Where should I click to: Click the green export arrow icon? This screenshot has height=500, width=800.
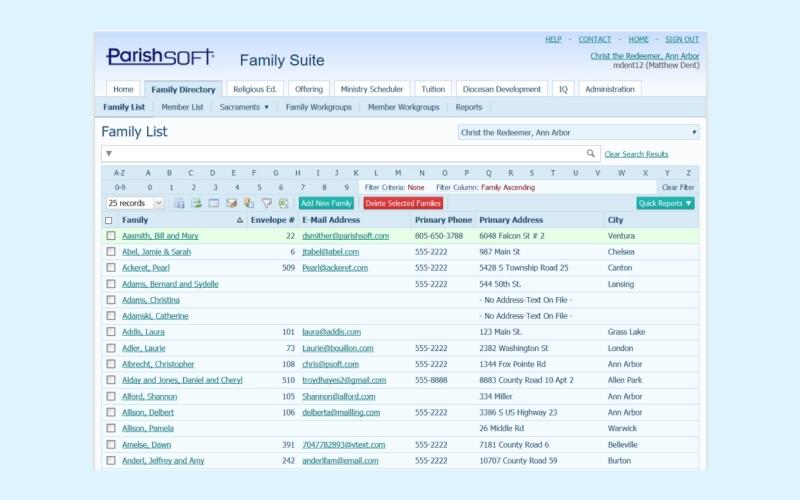(196, 203)
